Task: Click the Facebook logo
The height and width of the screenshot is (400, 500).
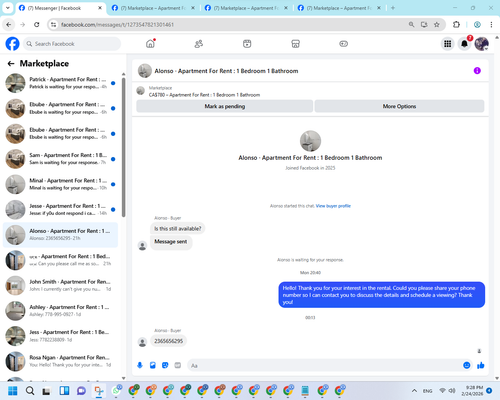Action: click(x=12, y=44)
